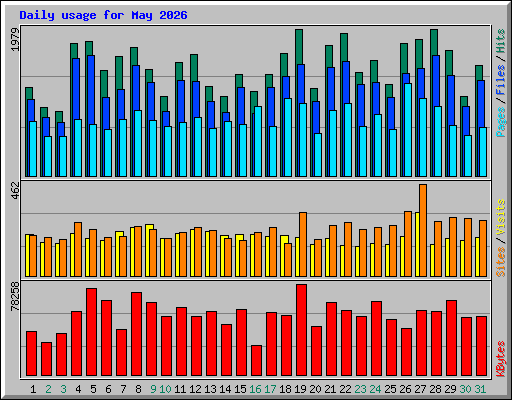512x400 pixels.
Task: Click the shortest red KBytes bar, day 16
Action: click(x=256, y=361)
